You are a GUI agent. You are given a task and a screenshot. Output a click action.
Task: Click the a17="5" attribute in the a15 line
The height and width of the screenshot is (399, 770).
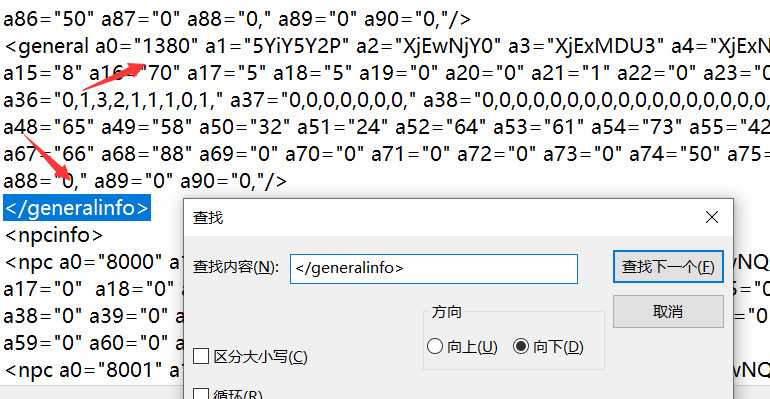[226, 73]
